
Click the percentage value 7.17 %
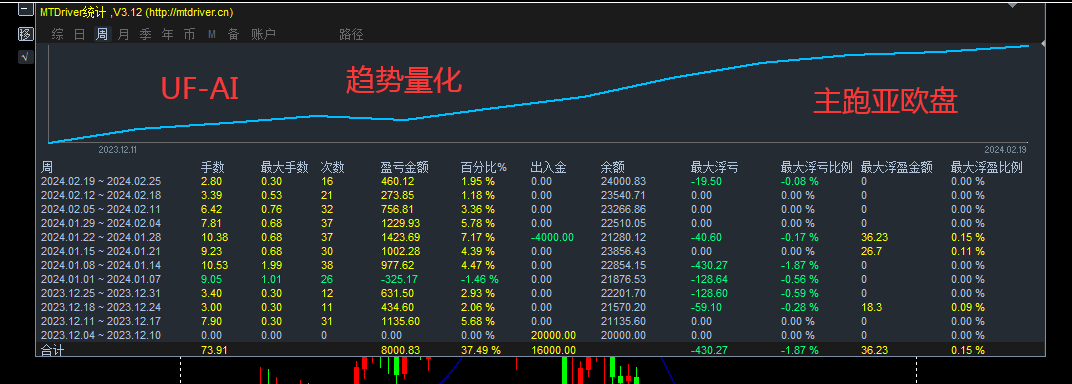pyautogui.click(x=478, y=237)
